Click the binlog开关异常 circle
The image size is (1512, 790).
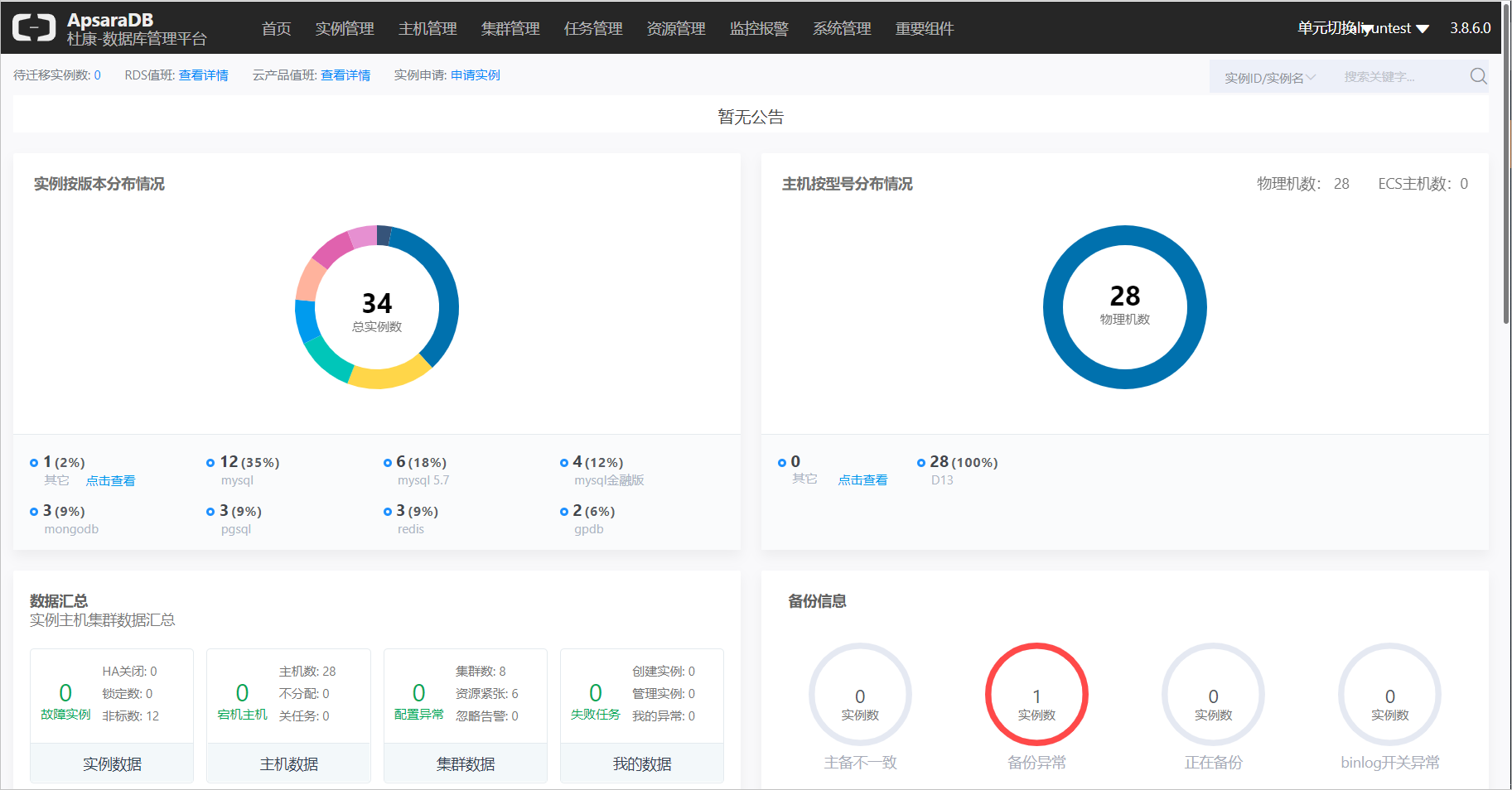pyautogui.click(x=1390, y=695)
